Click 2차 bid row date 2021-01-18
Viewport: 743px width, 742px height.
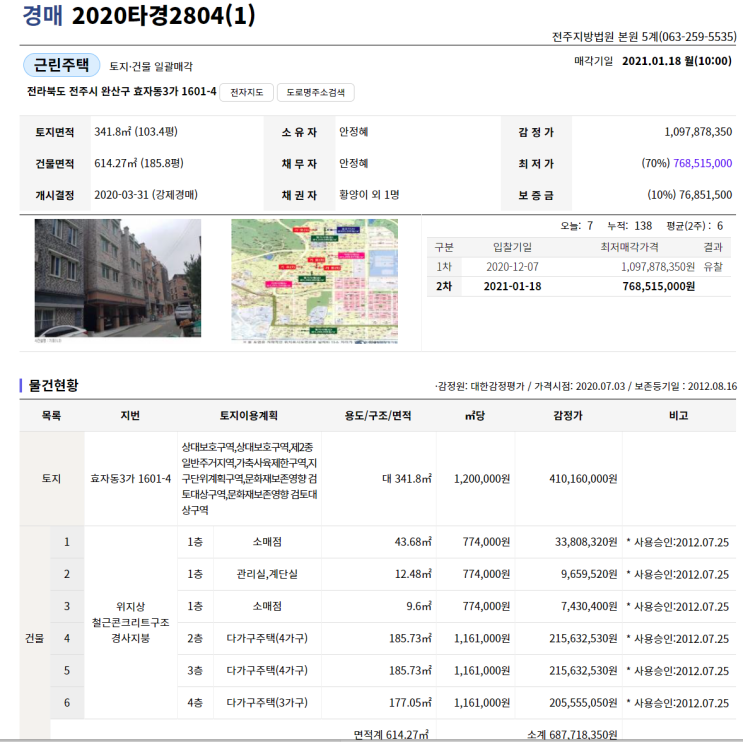click(512, 286)
